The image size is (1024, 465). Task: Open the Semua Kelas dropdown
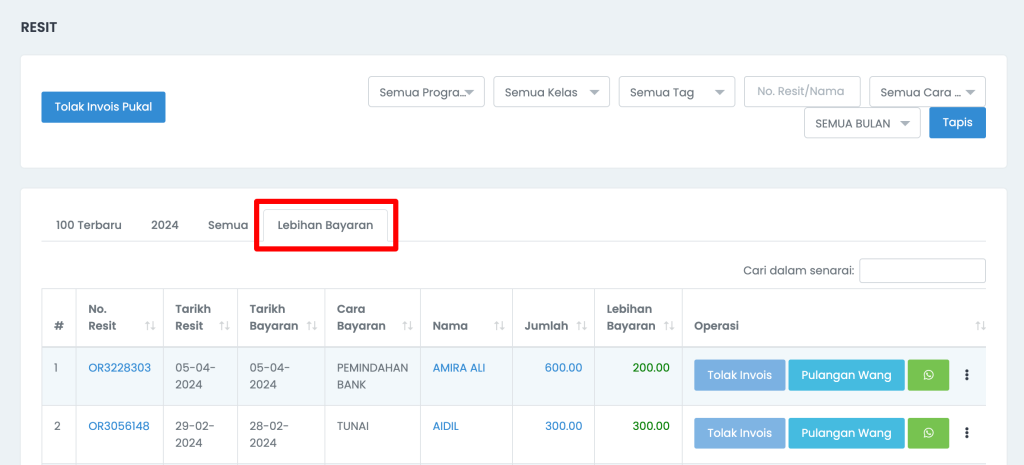click(551, 92)
